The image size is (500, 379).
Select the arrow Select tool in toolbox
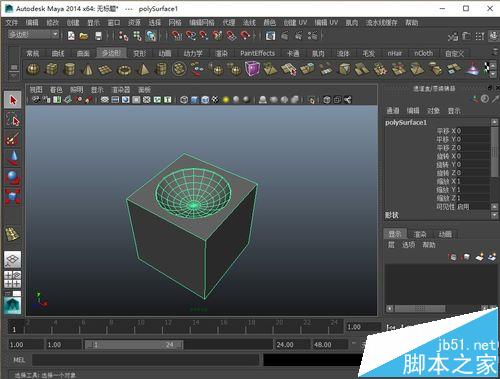click(13, 100)
